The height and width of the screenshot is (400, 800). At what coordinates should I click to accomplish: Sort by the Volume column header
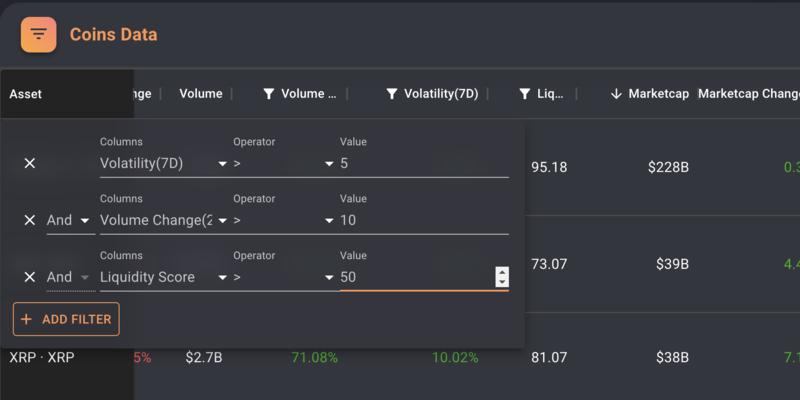point(200,94)
